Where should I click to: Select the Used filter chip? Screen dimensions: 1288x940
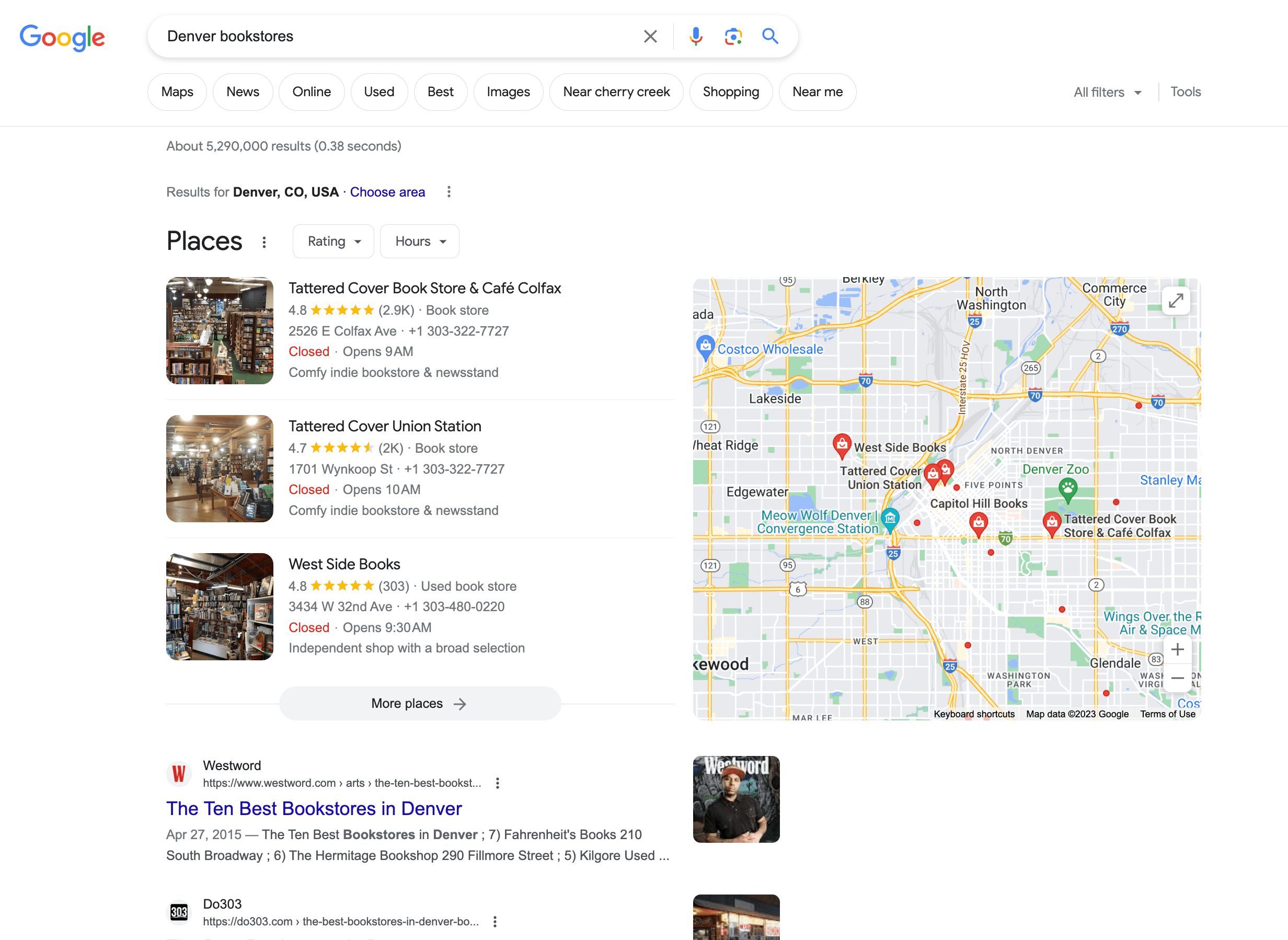(x=379, y=92)
